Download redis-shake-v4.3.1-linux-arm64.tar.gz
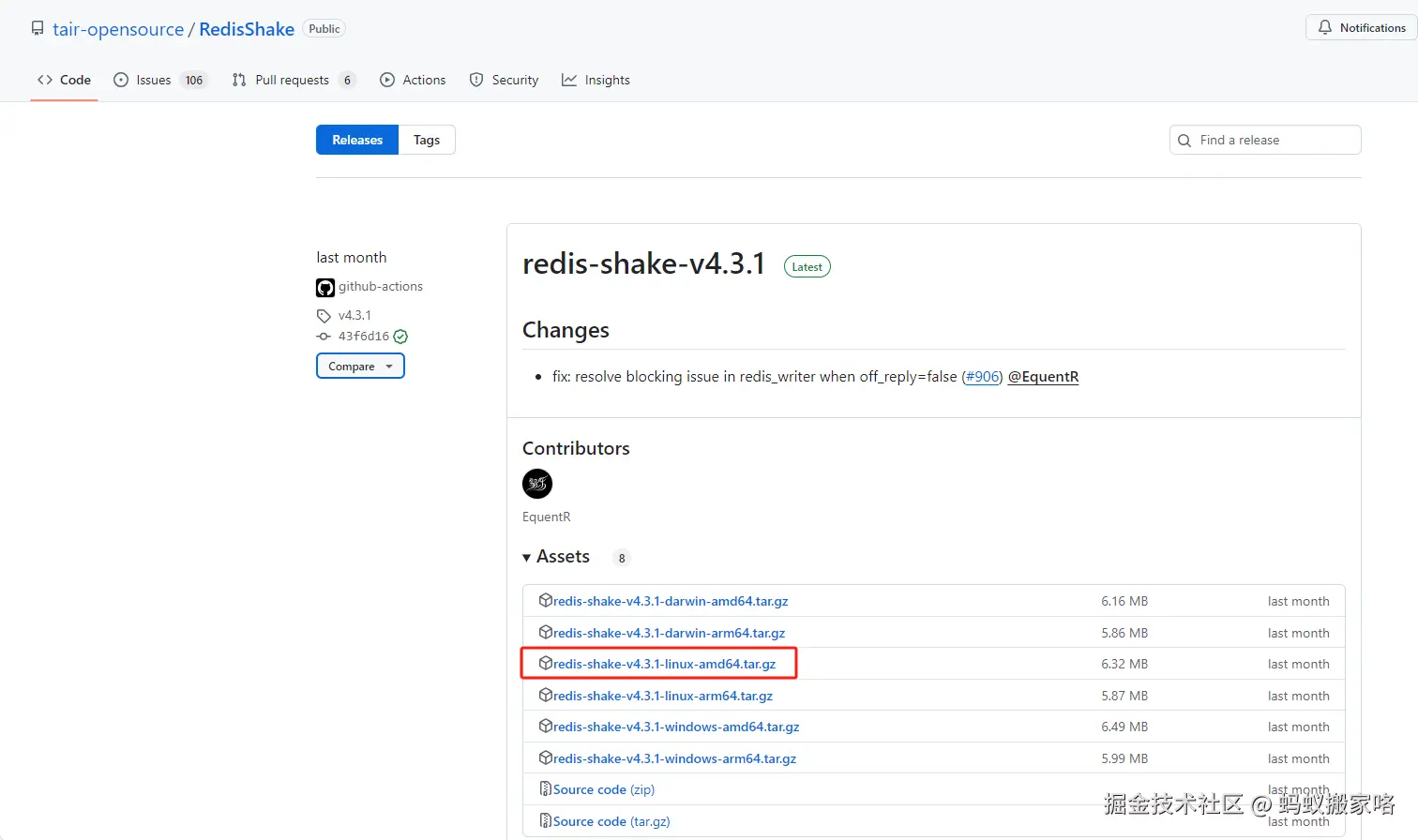Screen dimensions: 1418x840 (x=663, y=696)
